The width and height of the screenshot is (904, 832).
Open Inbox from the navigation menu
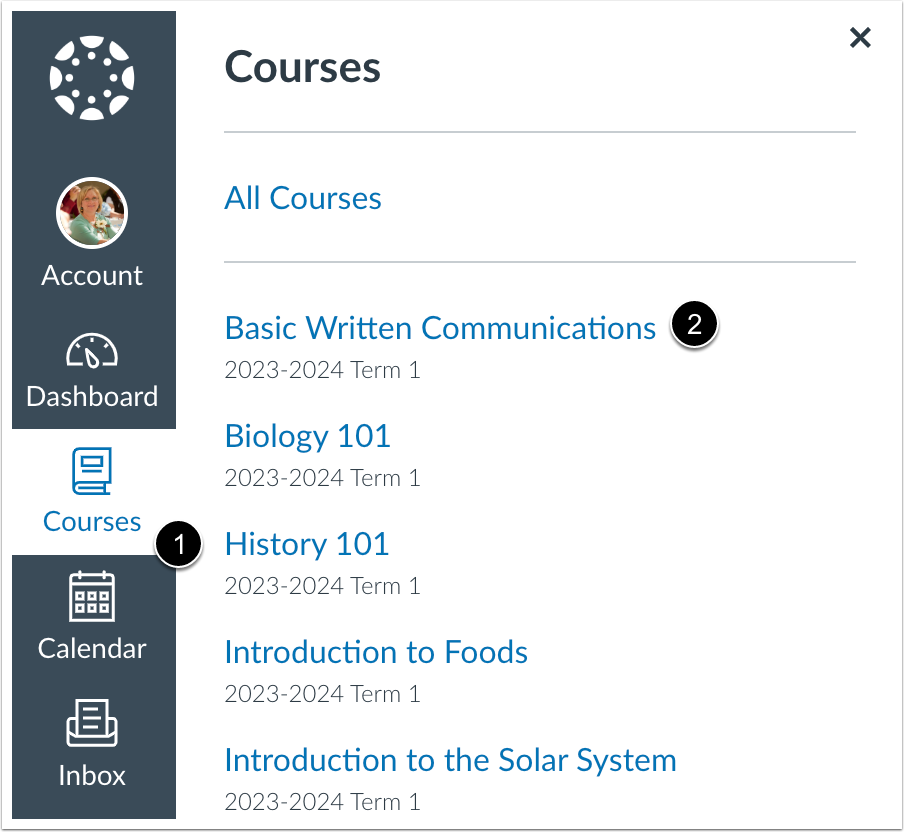[92, 775]
